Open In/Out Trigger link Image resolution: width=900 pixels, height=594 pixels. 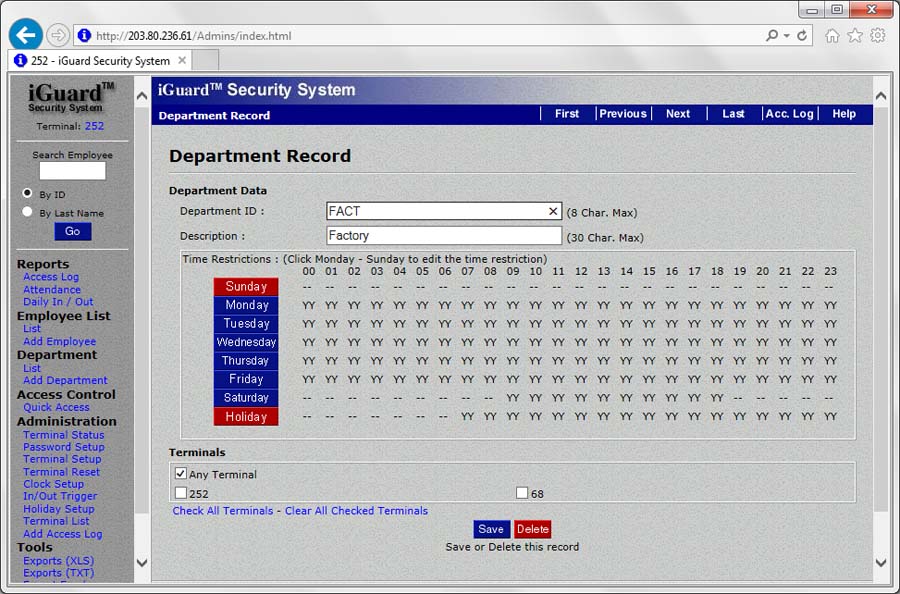pyautogui.click(x=60, y=496)
